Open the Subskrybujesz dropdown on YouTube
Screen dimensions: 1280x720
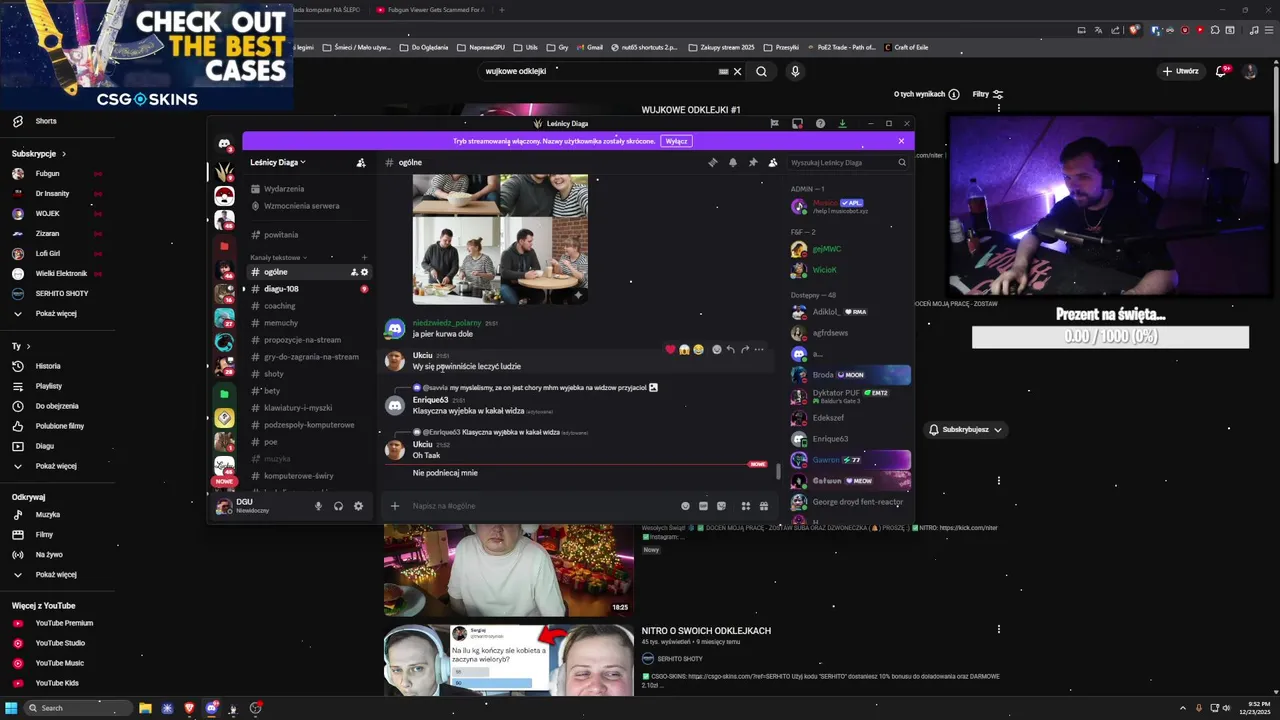(965, 430)
